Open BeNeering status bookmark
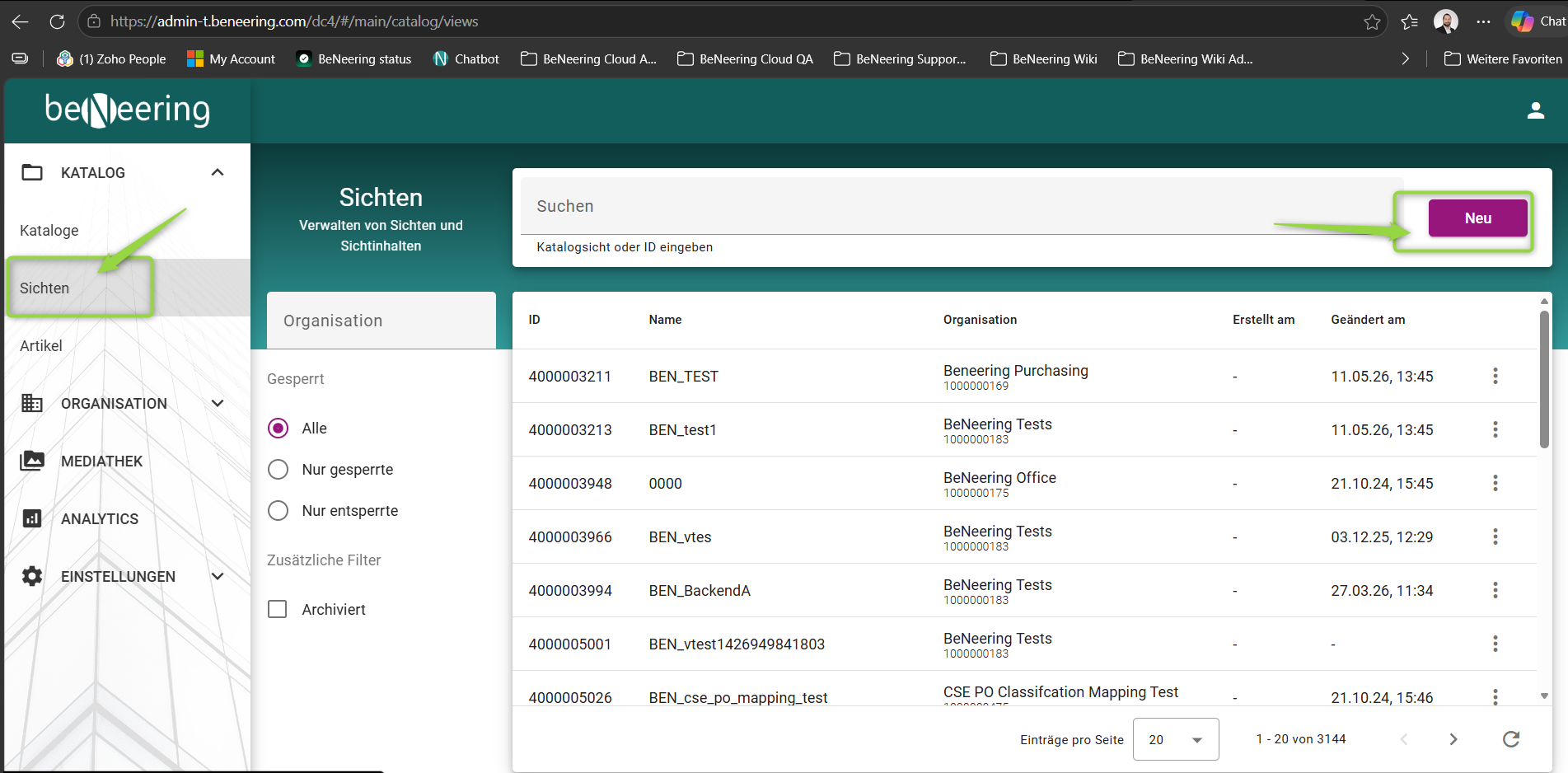1568x773 pixels. [354, 59]
